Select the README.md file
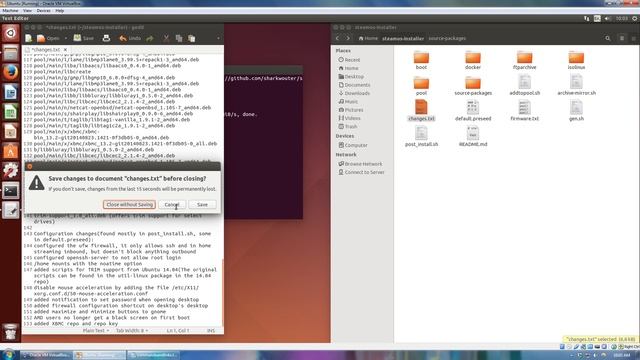Screen dimensions: 640x360 point(473,136)
